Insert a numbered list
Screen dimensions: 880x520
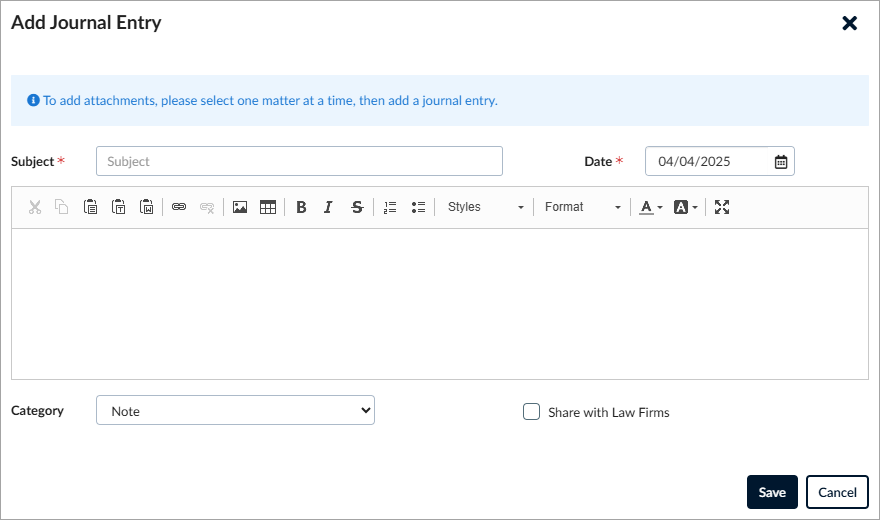click(390, 207)
